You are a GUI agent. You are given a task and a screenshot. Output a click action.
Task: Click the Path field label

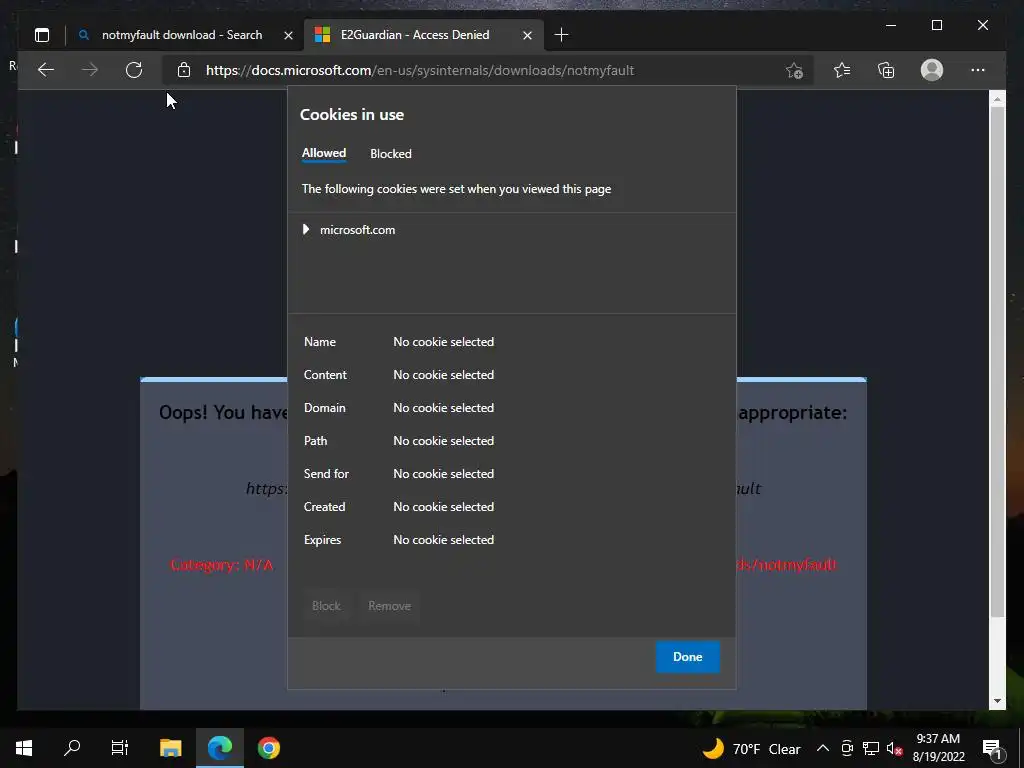(315, 441)
